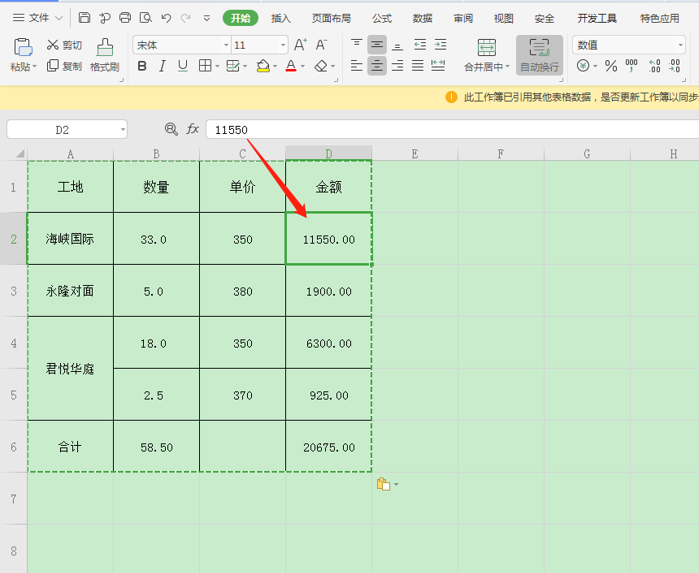699x573 pixels.
Task: Switch to the 数据 tab
Action: click(423, 18)
